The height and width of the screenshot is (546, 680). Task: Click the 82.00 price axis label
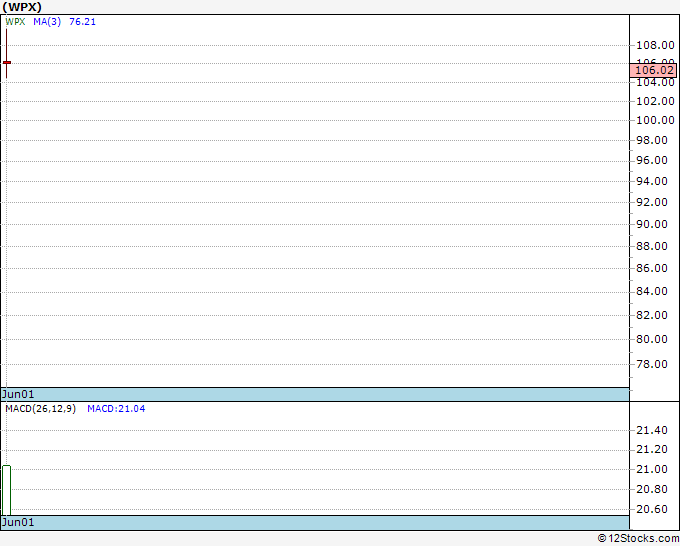651,315
